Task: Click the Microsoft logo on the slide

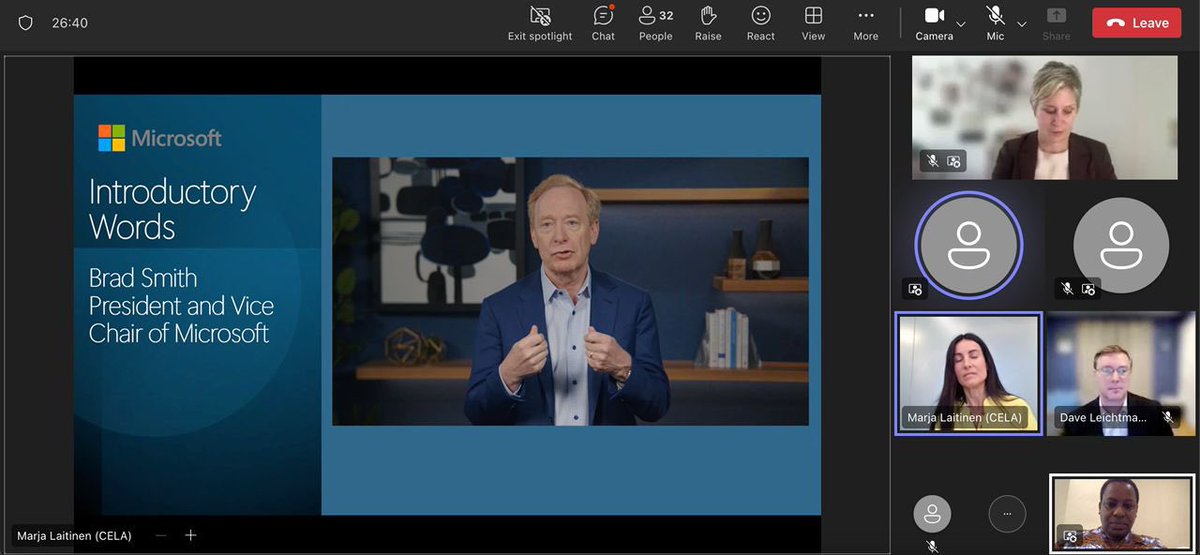Action: click(x=160, y=138)
